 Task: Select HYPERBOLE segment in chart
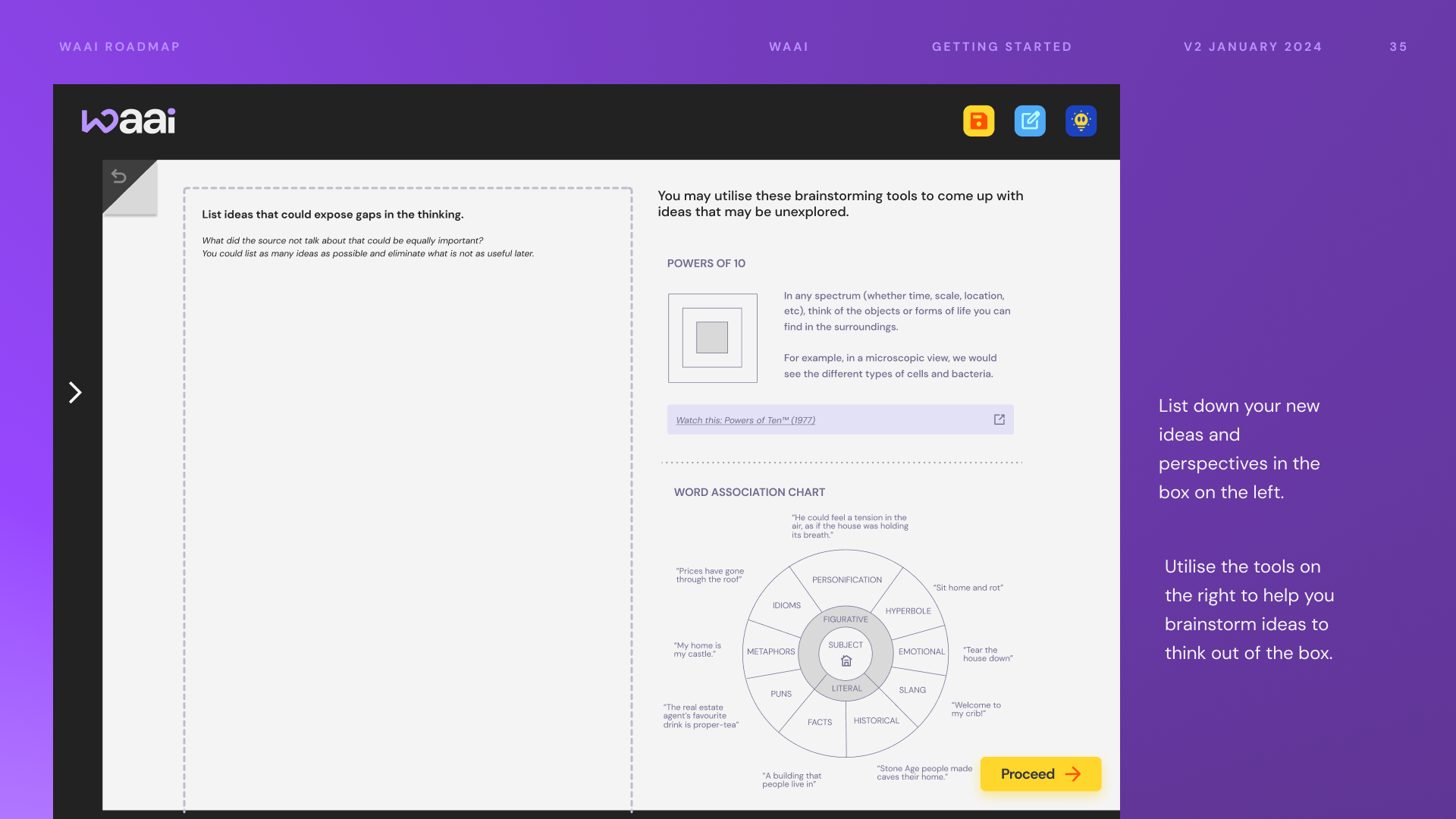pos(908,611)
